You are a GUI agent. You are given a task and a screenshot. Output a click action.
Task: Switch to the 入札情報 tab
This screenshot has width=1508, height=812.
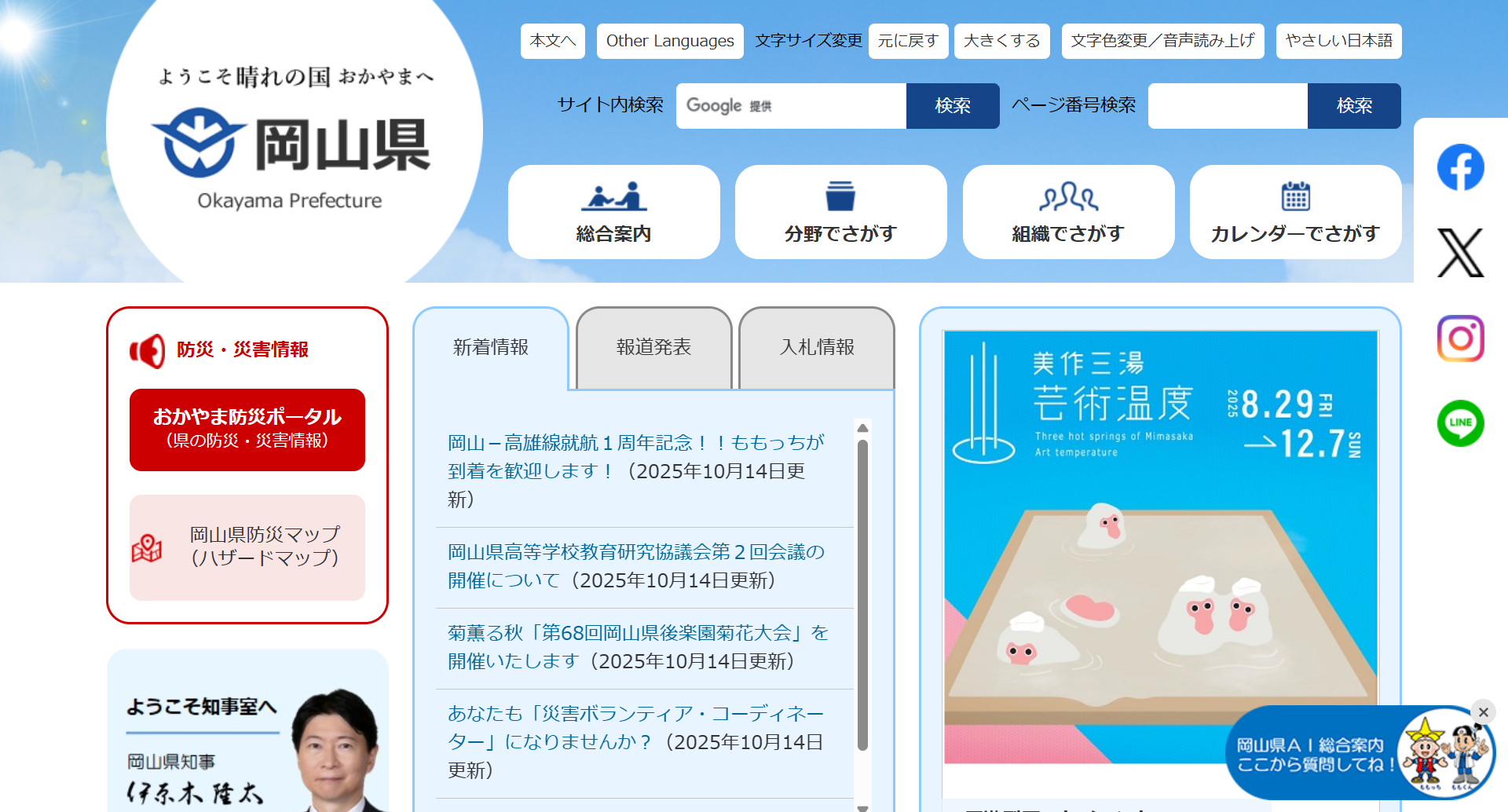click(817, 347)
